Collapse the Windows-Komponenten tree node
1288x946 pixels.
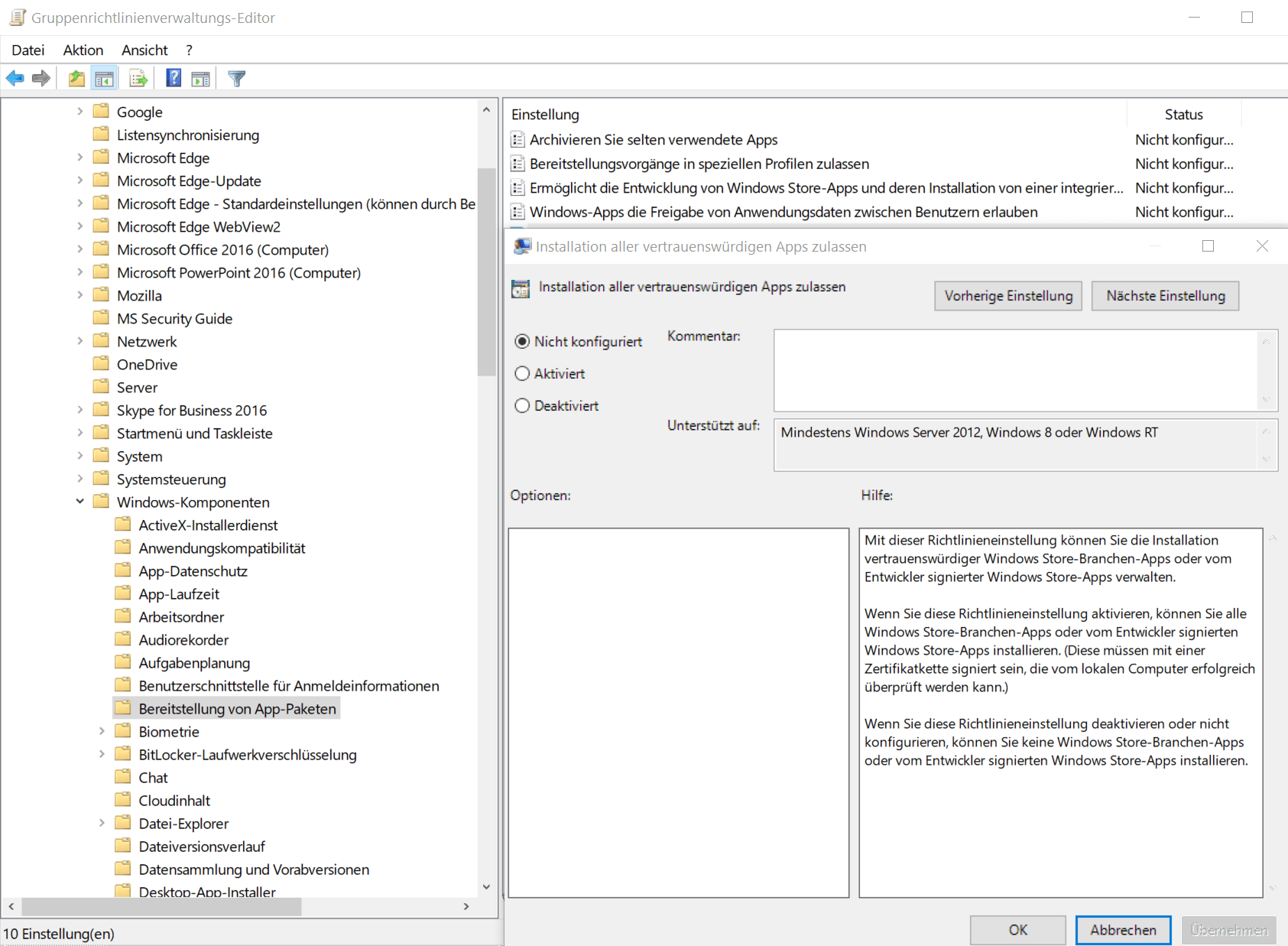click(x=79, y=502)
